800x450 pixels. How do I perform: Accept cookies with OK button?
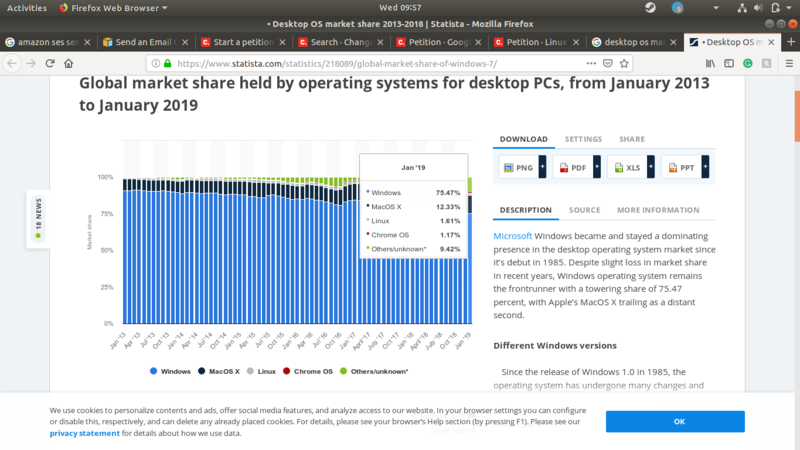click(x=675, y=421)
